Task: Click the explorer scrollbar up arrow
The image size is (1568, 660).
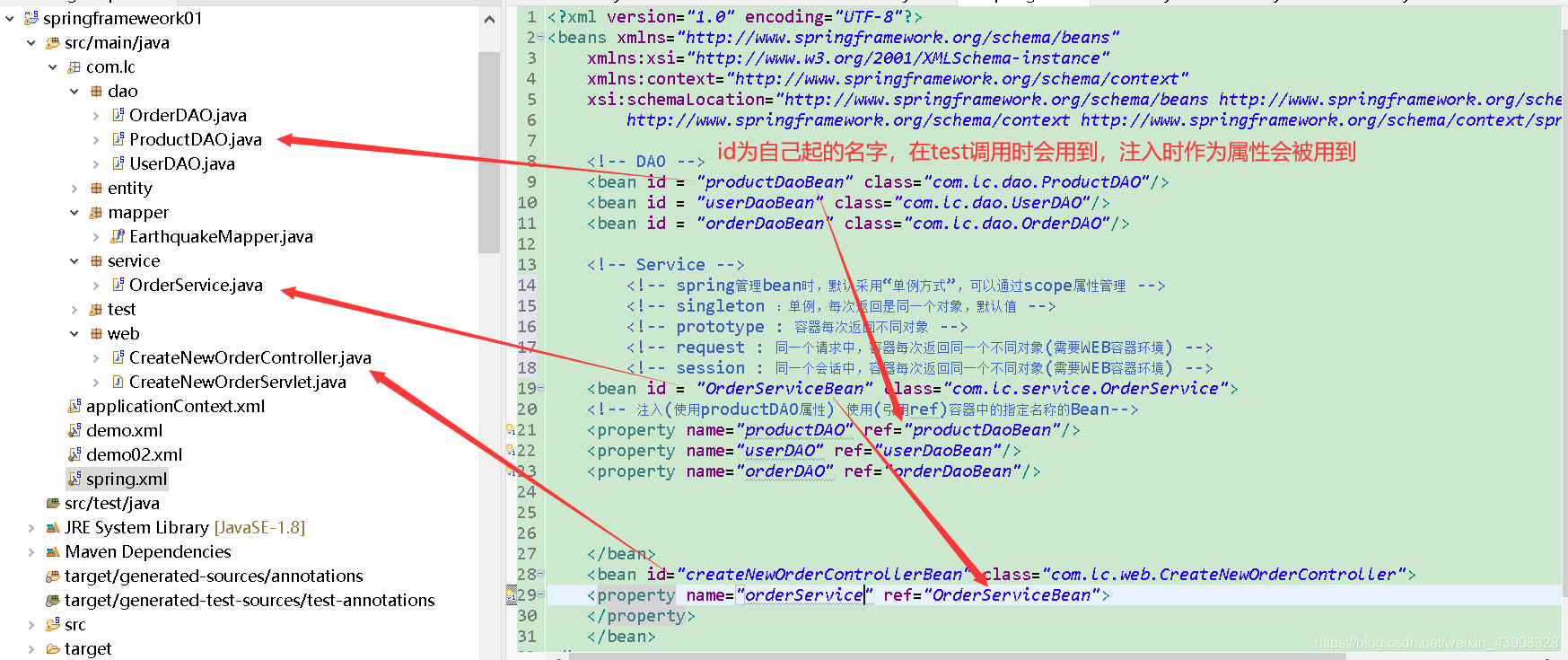Action: (x=489, y=19)
